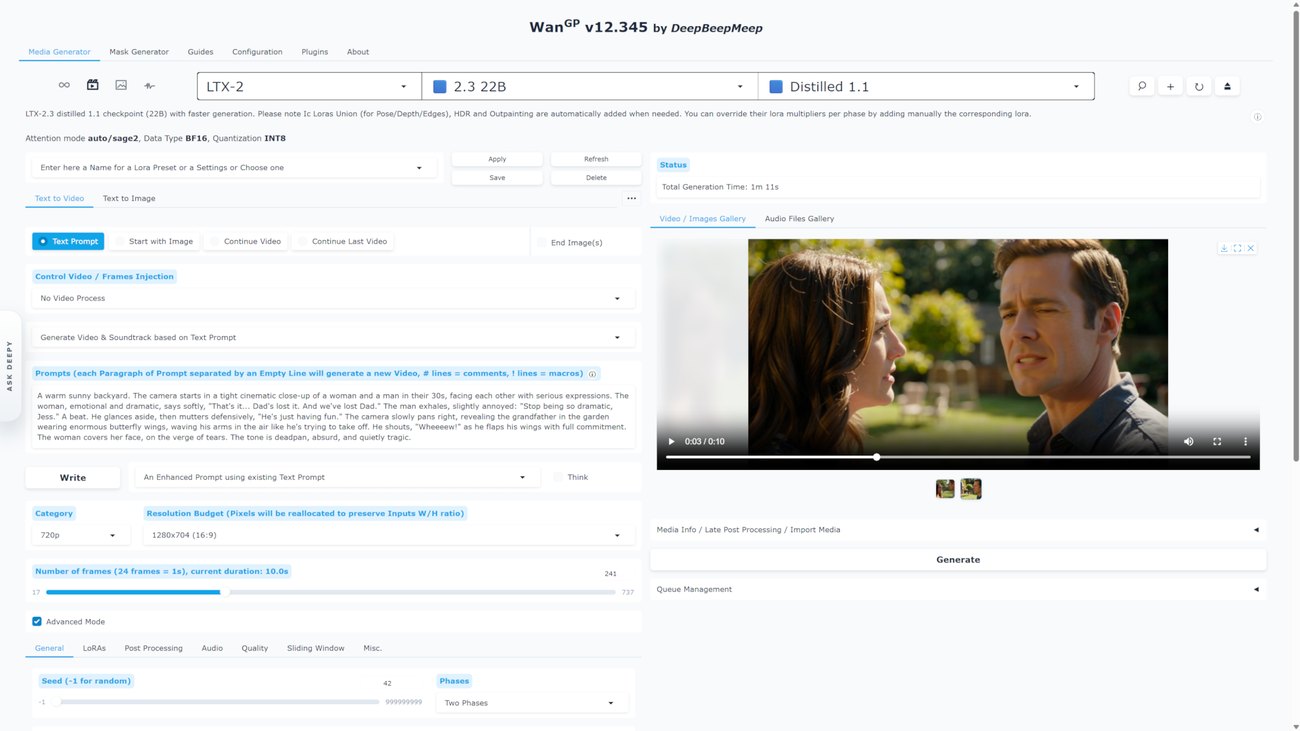1300x731 pixels.
Task: Enable the Think checkbox
Action: (x=558, y=477)
